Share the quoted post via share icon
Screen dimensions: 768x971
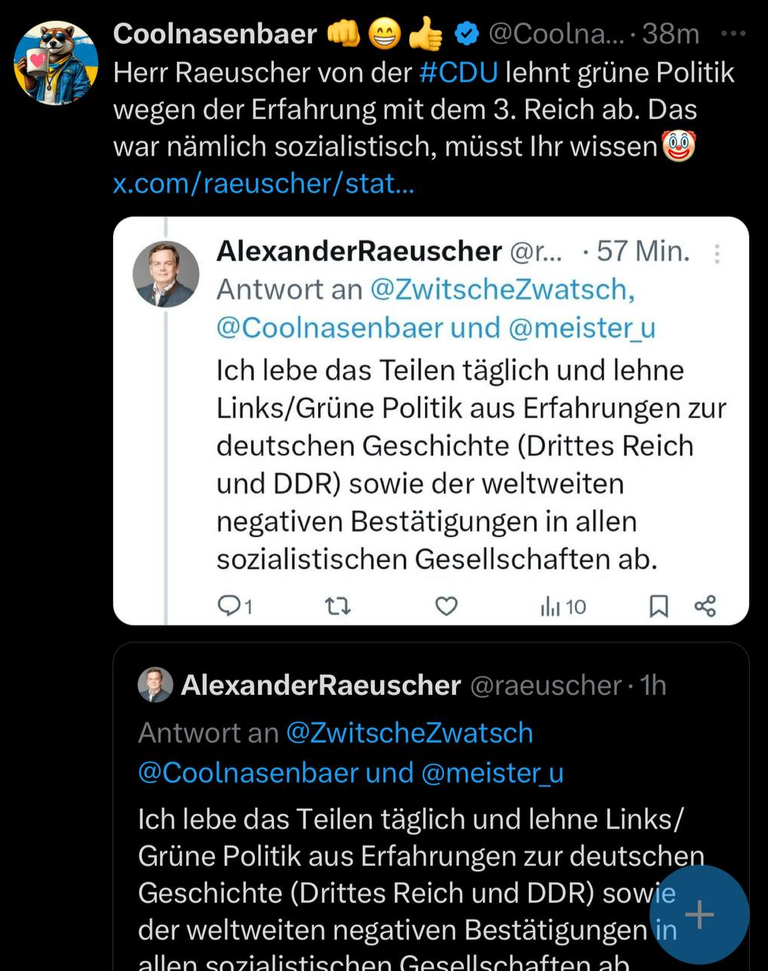tap(705, 606)
